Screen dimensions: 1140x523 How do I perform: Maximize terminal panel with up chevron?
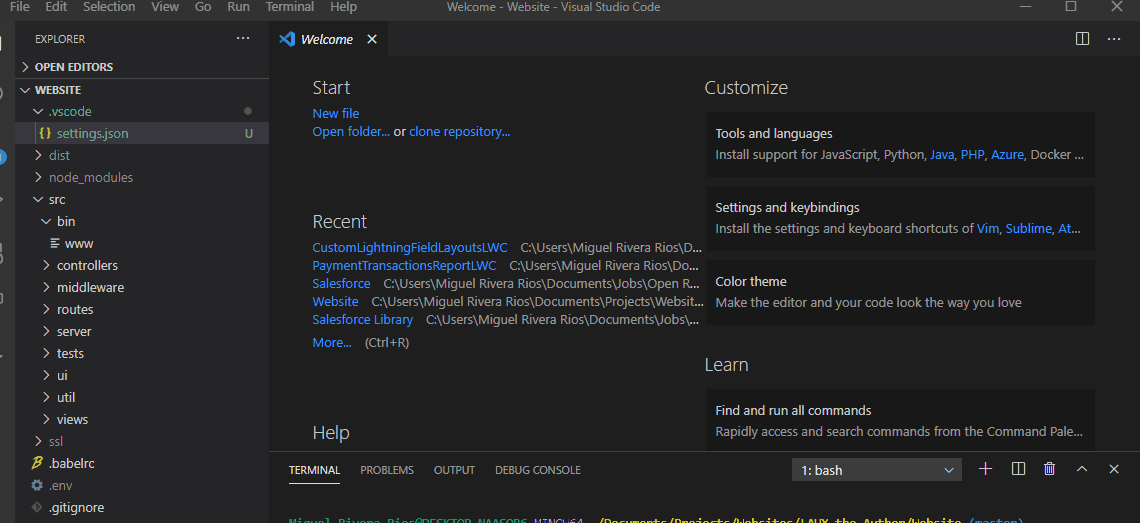click(x=1081, y=469)
